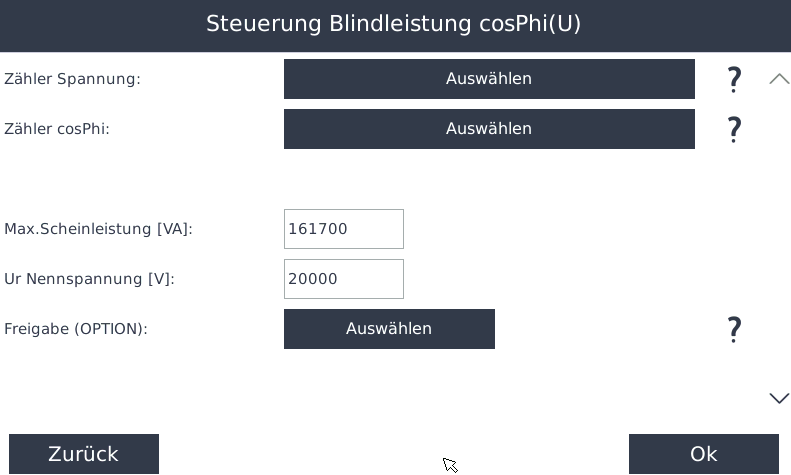Image resolution: width=791 pixels, height=475 pixels.
Task: Open the Zähler cosPhi Auswählen selector
Action: tap(489, 129)
